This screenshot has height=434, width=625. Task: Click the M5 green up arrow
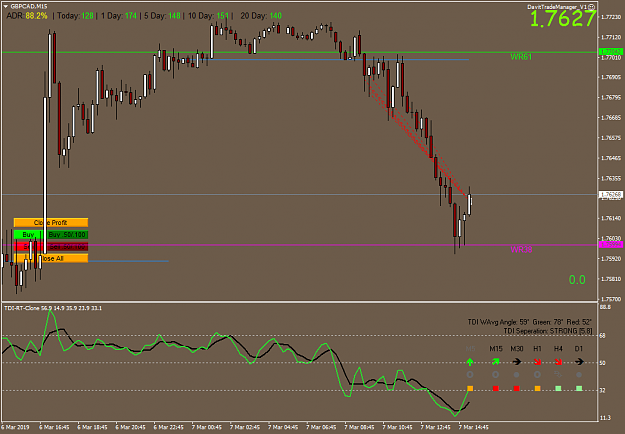tap(470, 362)
